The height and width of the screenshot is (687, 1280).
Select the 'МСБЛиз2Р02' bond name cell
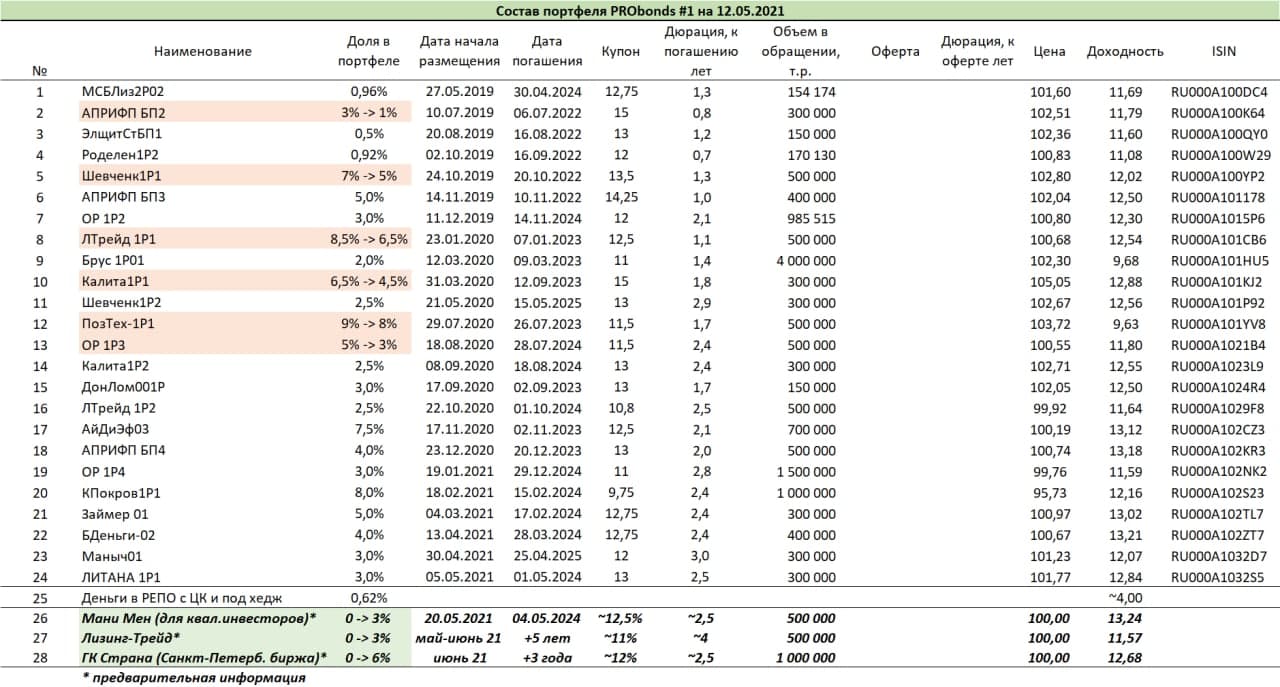[122, 92]
